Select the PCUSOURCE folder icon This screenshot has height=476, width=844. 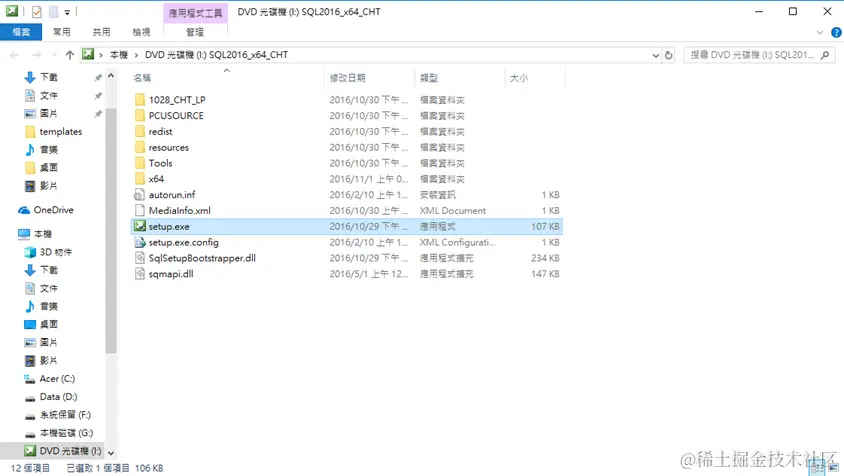coord(140,115)
